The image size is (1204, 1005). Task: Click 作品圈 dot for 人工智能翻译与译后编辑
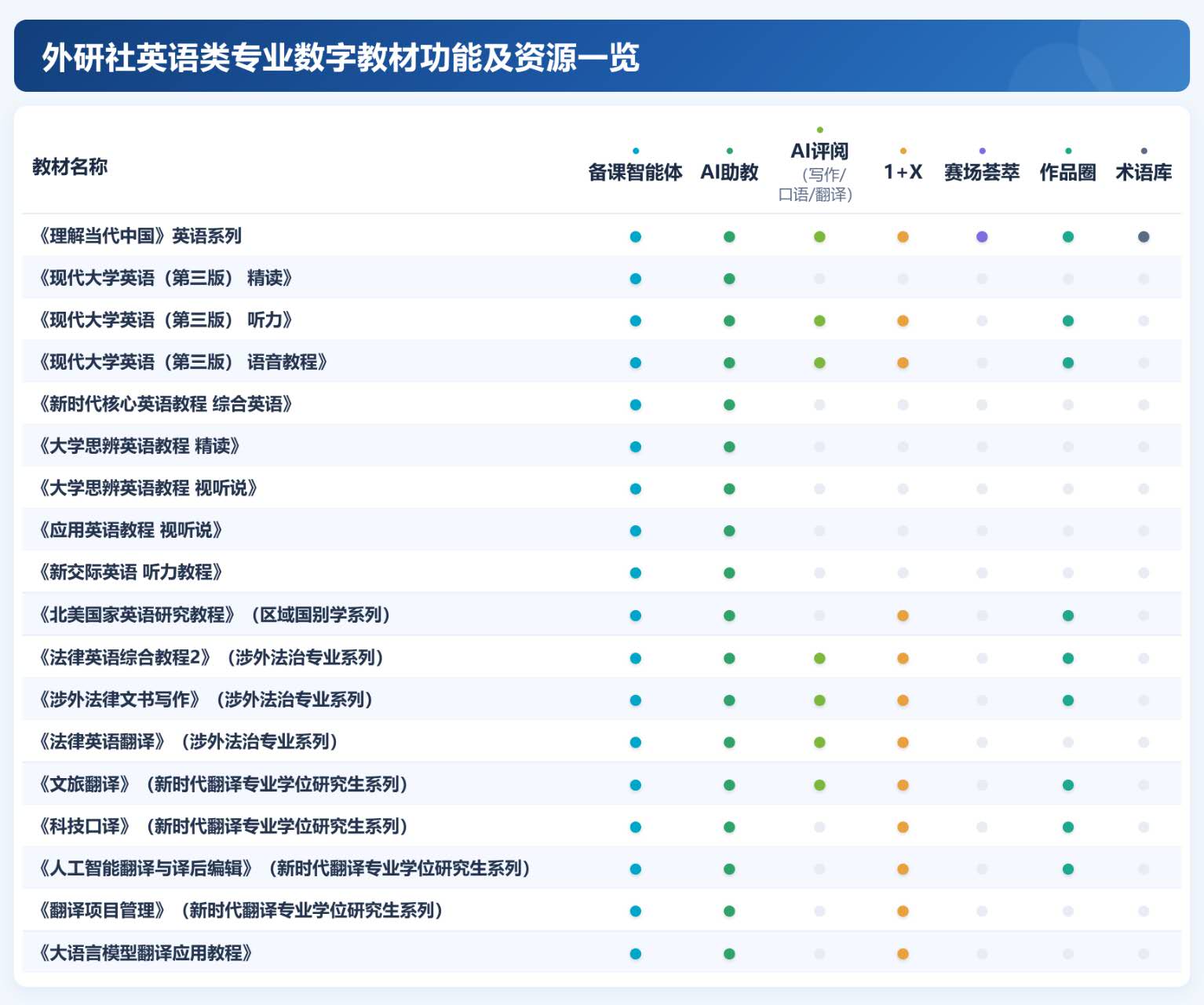click(x=1068, y=869)
